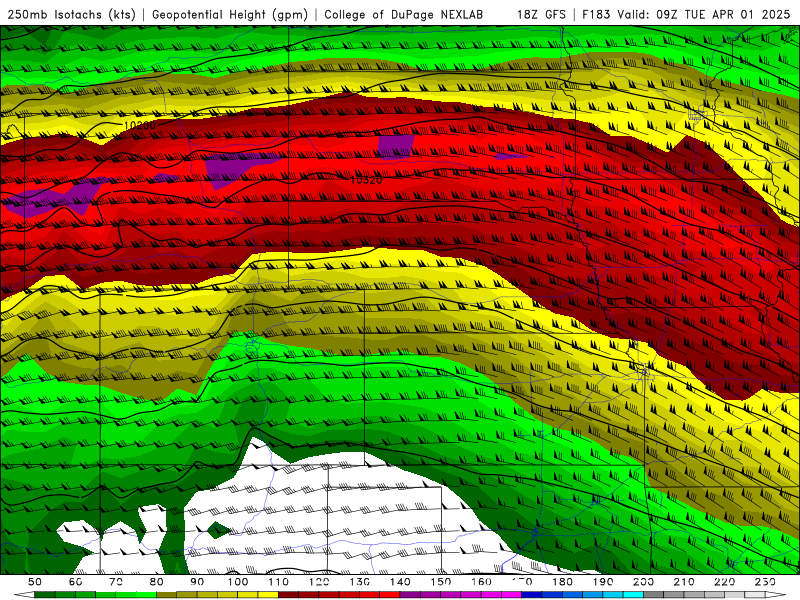Screen dimensions: 800x600
Task: Select the dark red colorbar swatch starting at 110
Action: pos(288,595)
